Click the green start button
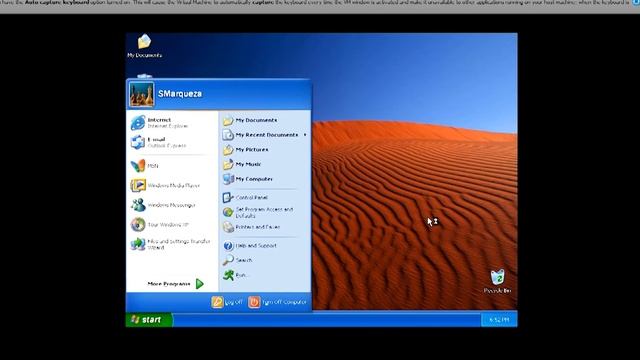The height and width of the screenshot is (360, 640). [149, 320]
